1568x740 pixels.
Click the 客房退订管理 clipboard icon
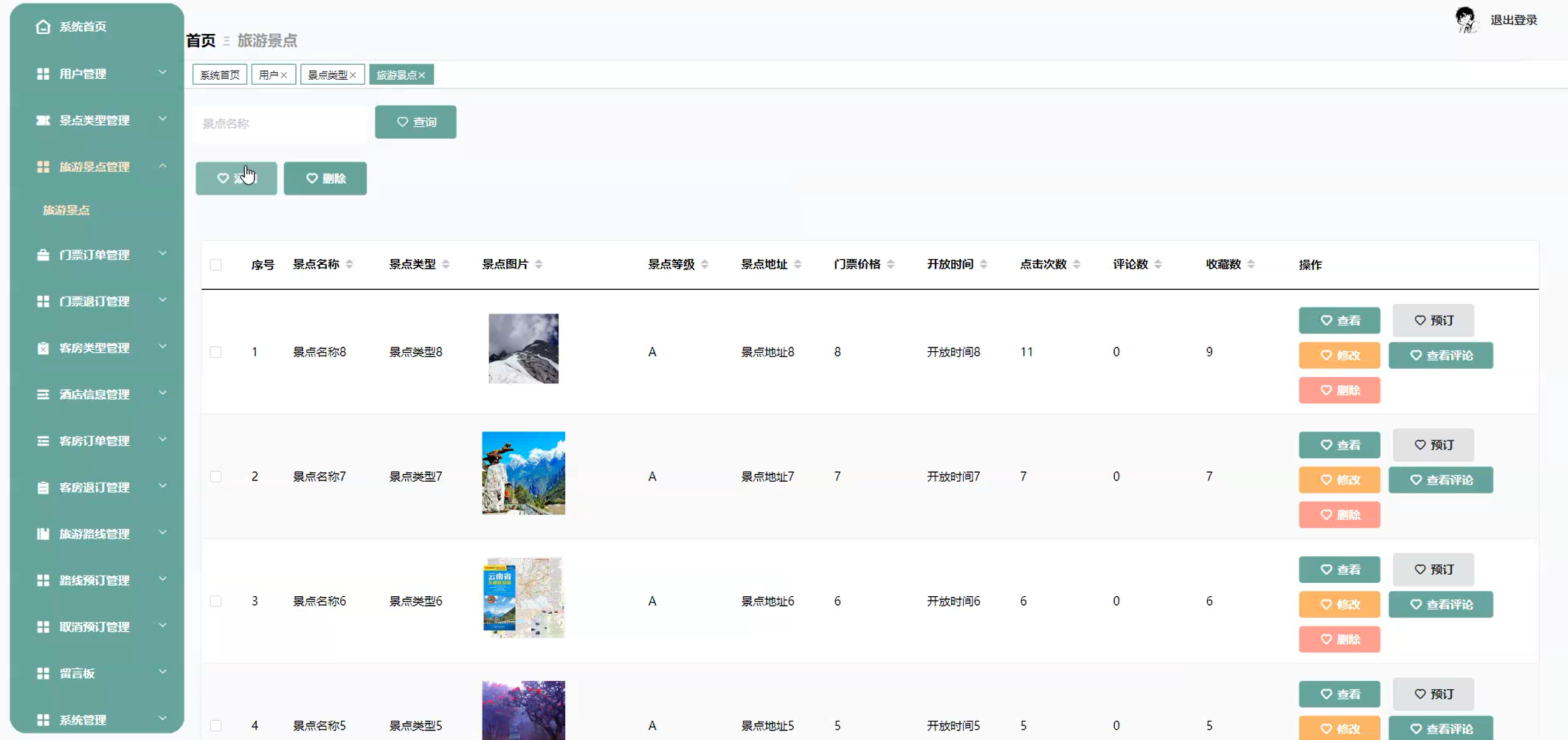pyautogui.click(x=43, y=487)
